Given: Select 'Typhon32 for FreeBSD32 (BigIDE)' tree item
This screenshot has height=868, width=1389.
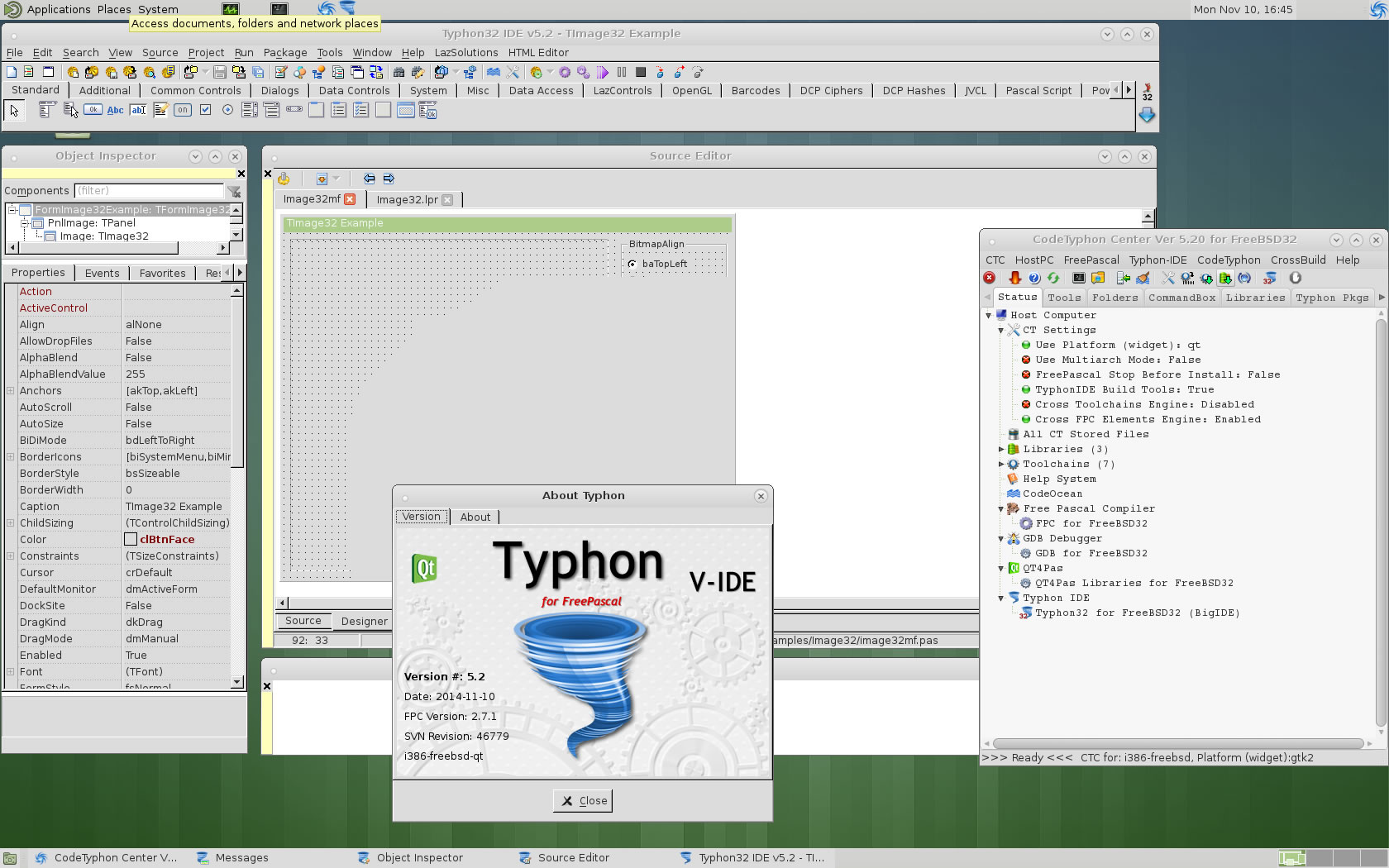Looking at the screenshot, I should click(1137, 613).
